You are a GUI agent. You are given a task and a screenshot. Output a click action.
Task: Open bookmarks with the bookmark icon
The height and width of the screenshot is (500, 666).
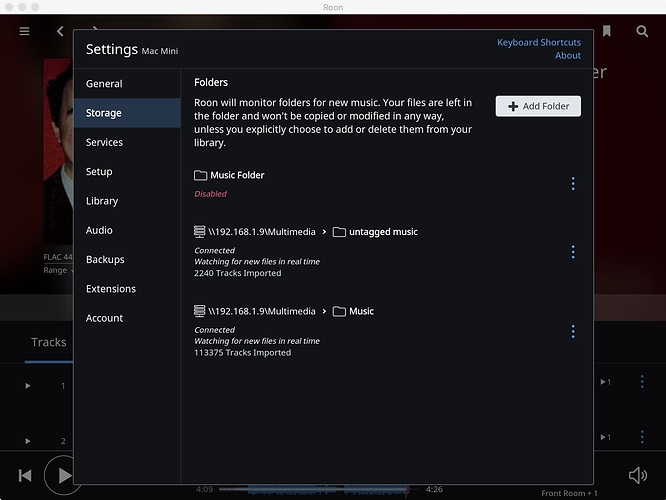(607, 31)
